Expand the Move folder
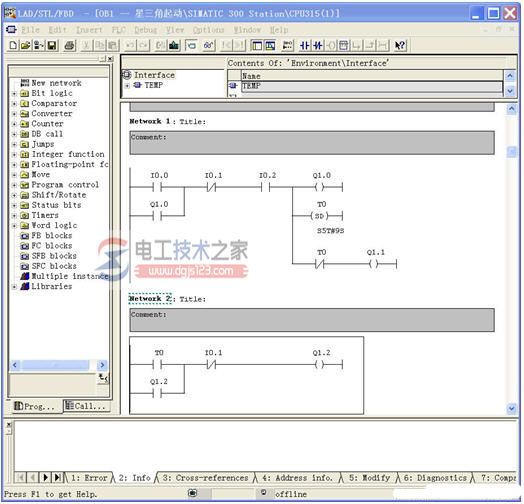524x504 pixels. [x=14, y=175]
